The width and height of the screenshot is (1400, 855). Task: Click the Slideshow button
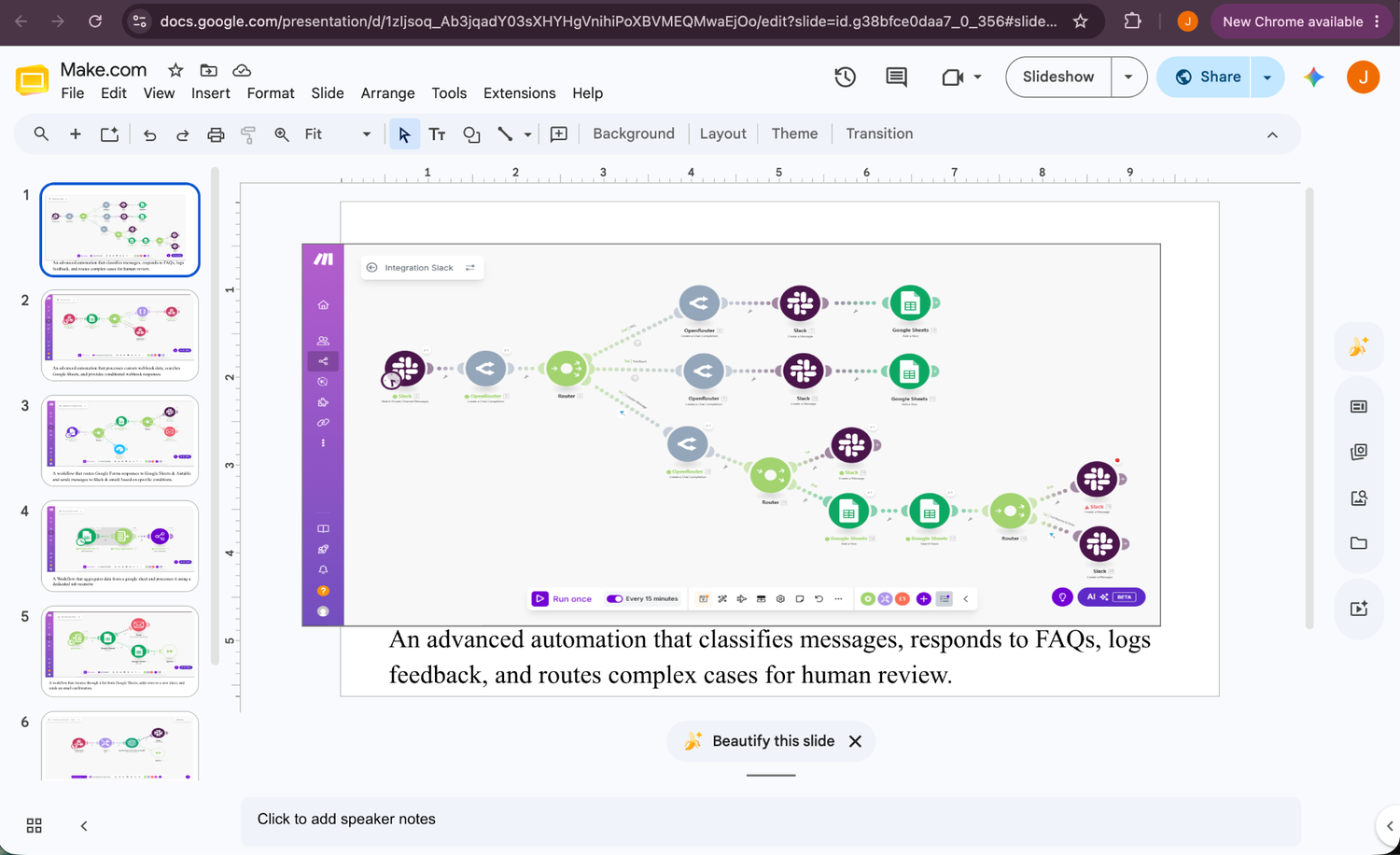1058,77
